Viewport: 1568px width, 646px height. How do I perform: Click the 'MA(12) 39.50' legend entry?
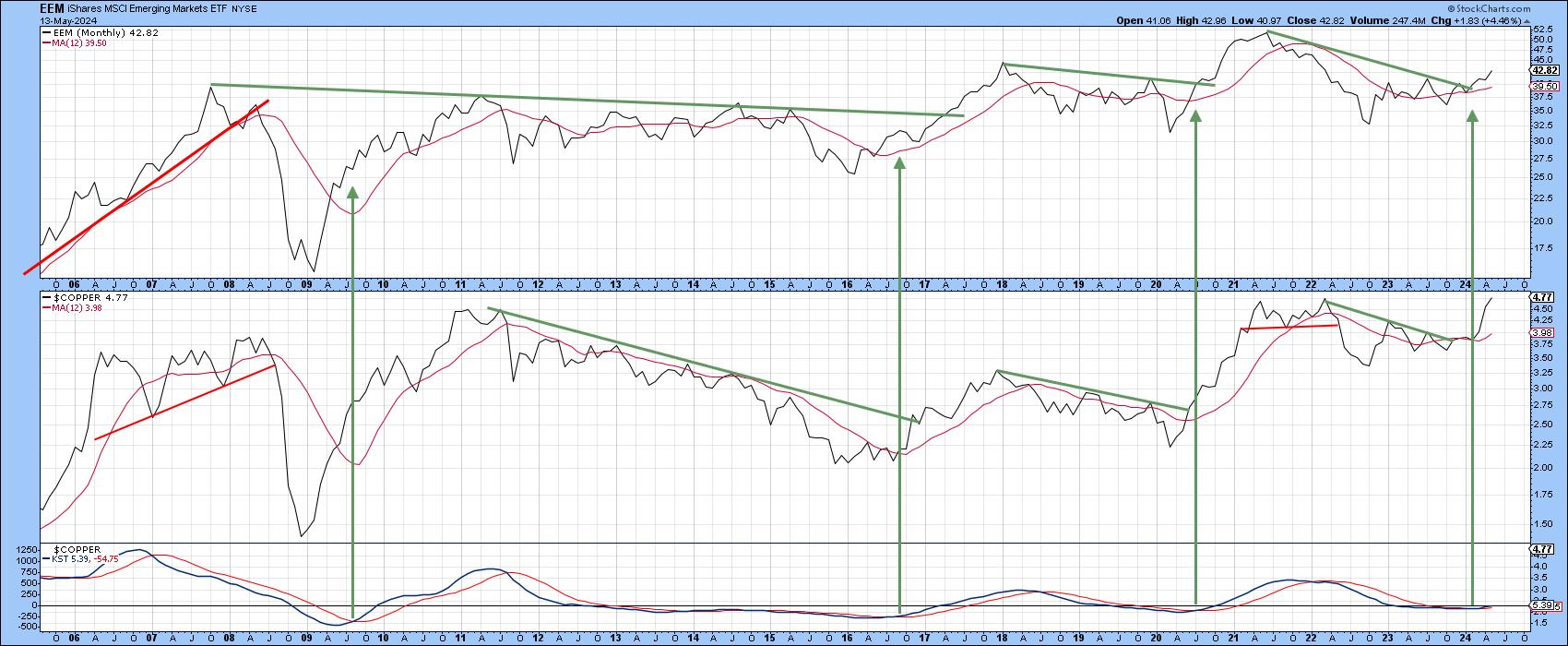[74, 42]
